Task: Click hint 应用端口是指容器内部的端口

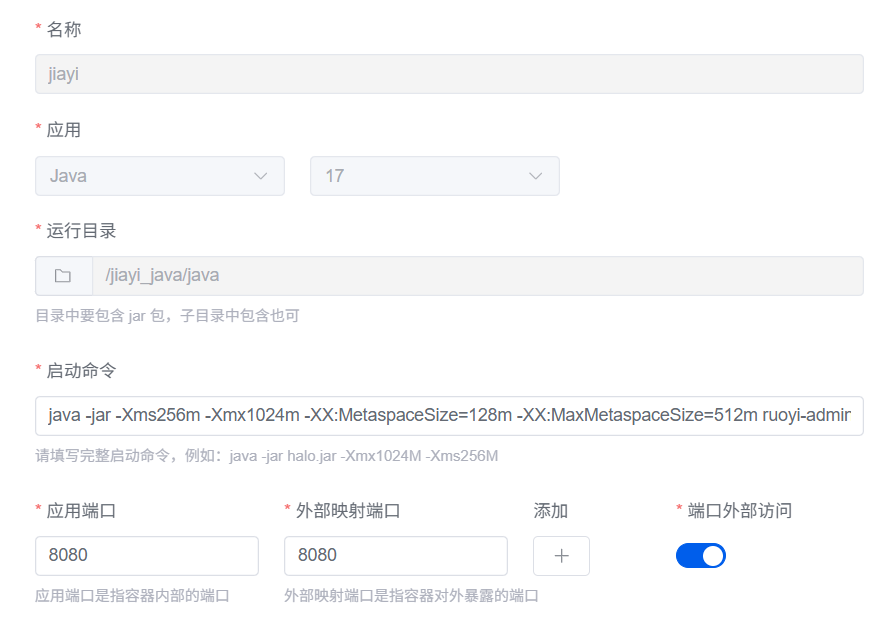Action: [132, 596]
